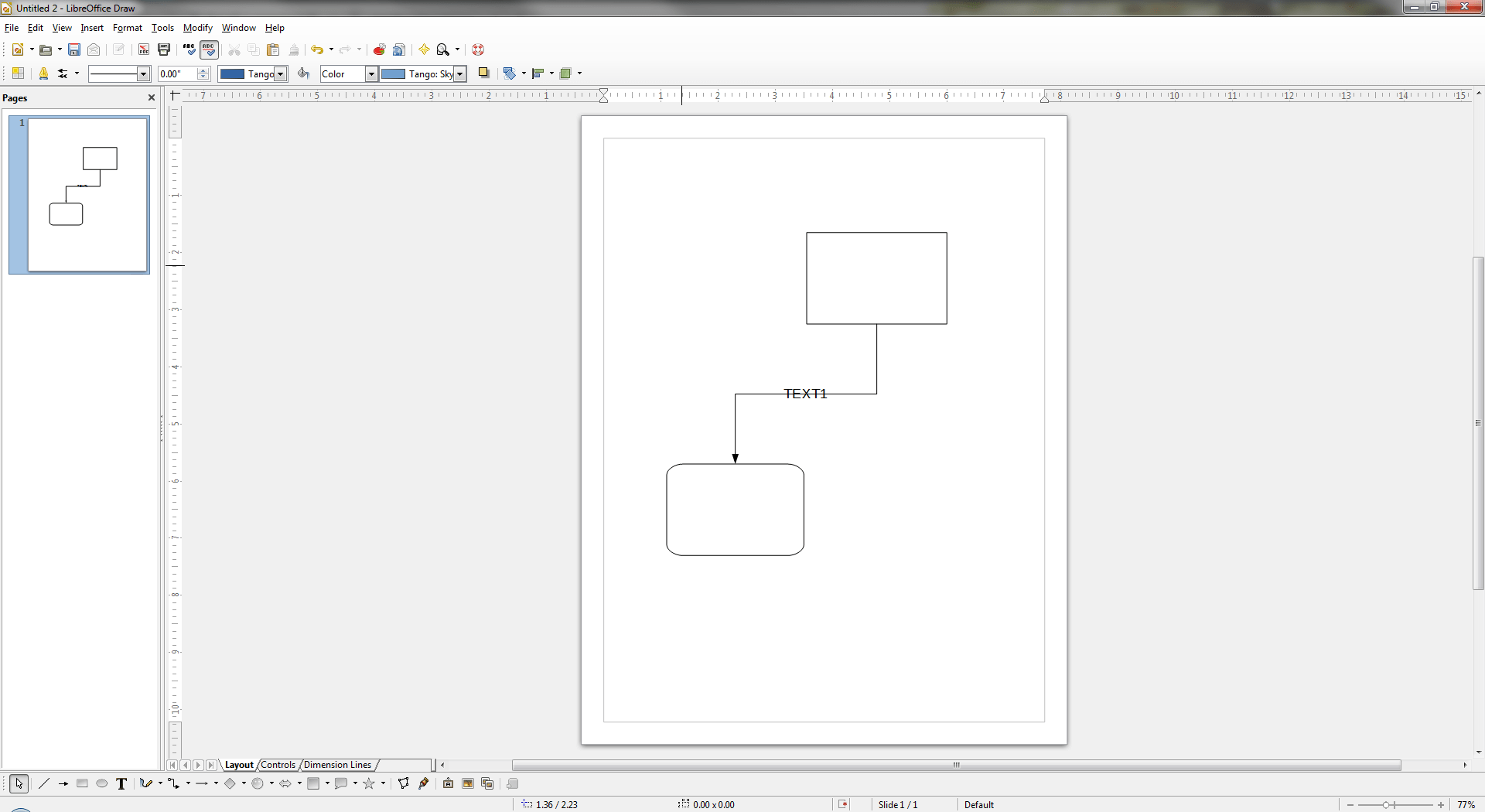Image resolution: width=1485 pixels, height=812 pixels.
Task: Choose the Line Ends with Arrow tool
Action: (63, 783)
